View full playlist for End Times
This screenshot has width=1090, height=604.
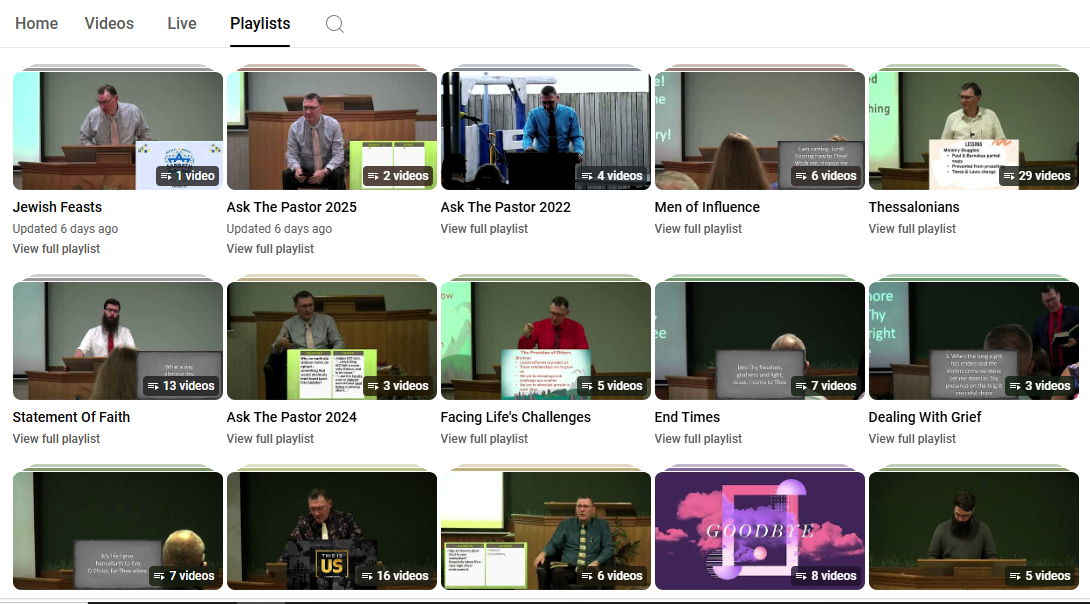pos(699,439)
